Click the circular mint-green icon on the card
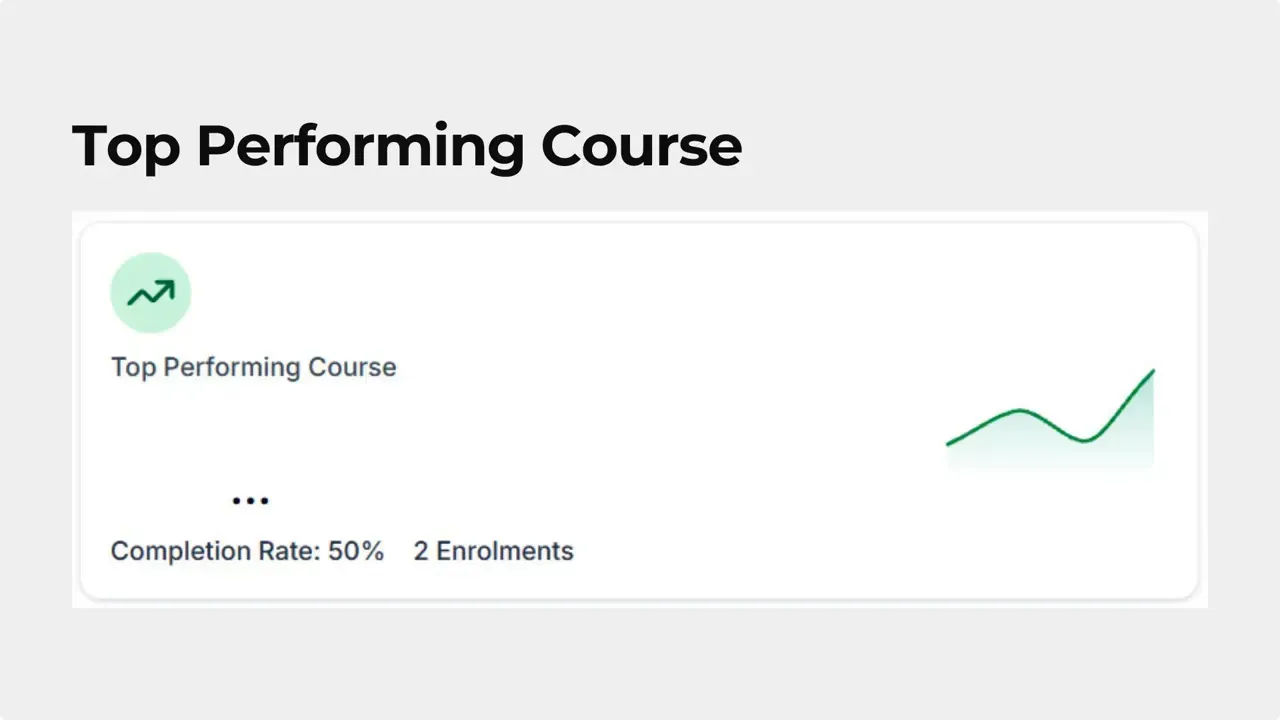1280x720 pixels. pyautogui.click(x=150, y=292)
